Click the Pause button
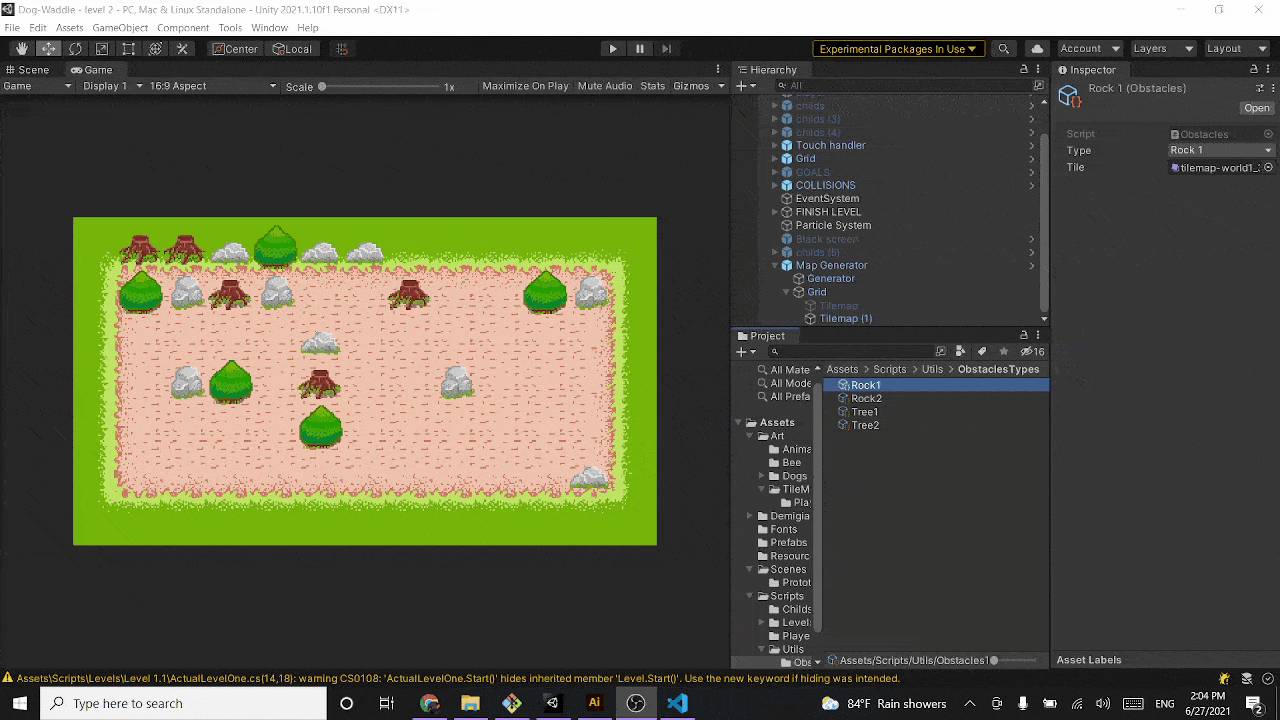Image resolution: width=1280 pixels, height=720 pixels. [640, 49]
